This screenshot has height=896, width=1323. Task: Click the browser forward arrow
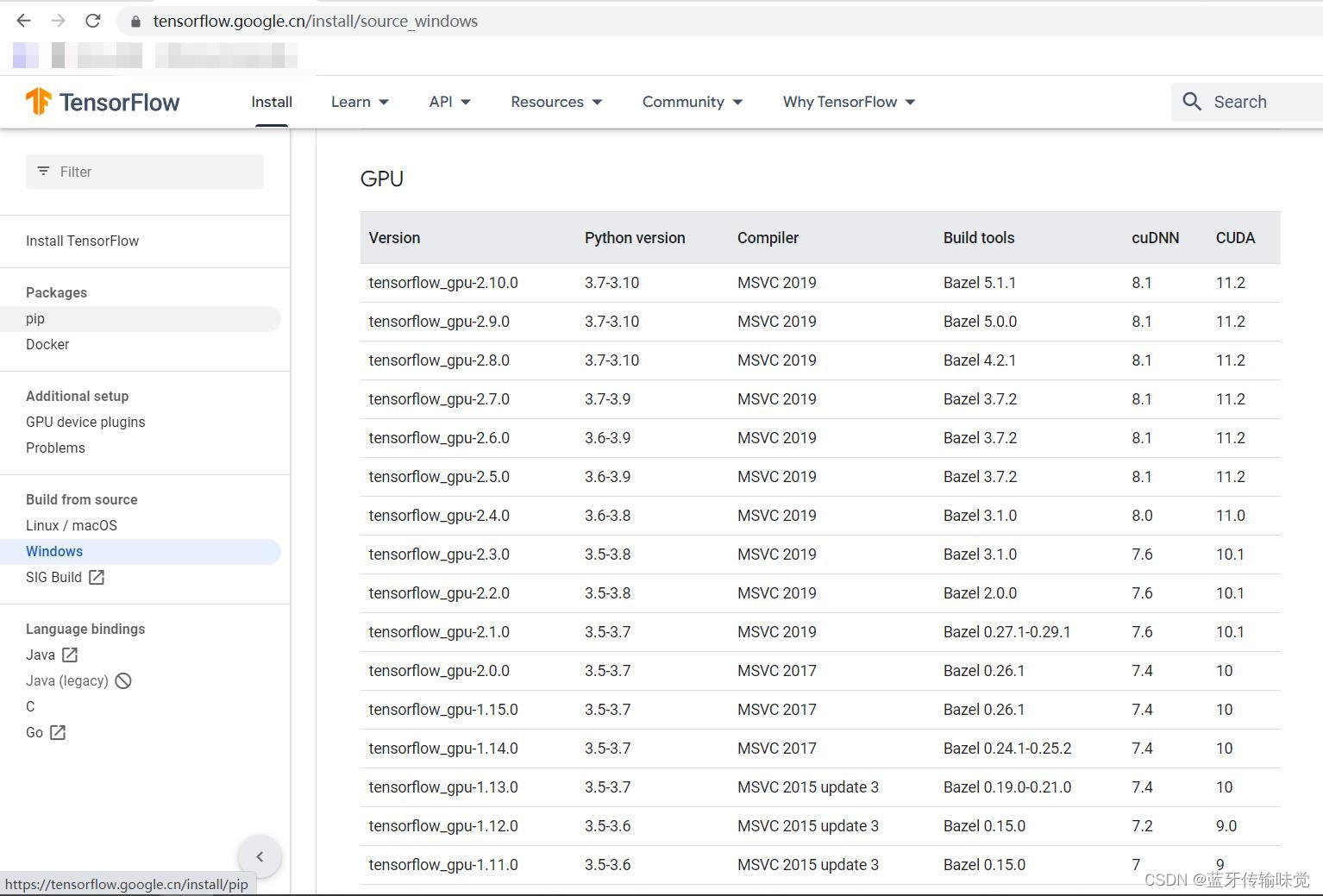click(x=58, y=21)
